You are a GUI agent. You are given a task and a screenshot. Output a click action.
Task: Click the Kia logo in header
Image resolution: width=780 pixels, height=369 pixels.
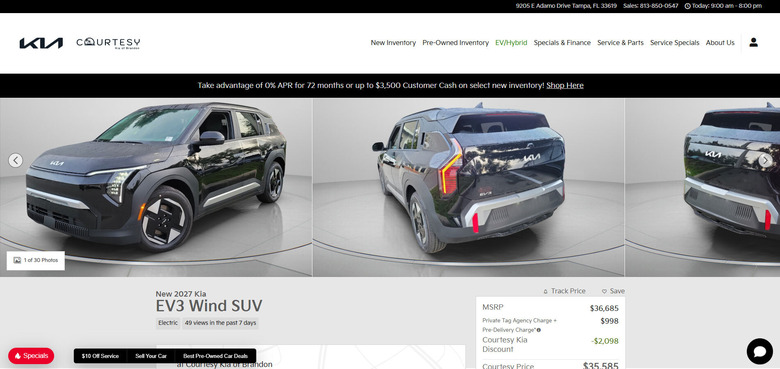(41, 43)
